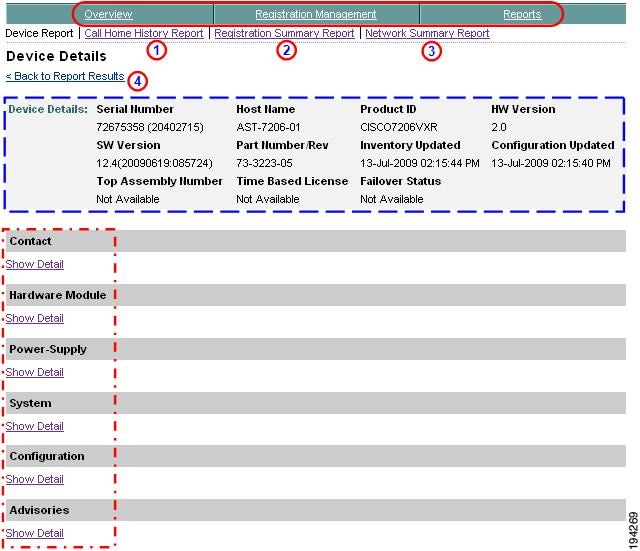Viewport: 640px width, 551px height.
Task: Click host name AST-7206-01
Action: [268, 127]
